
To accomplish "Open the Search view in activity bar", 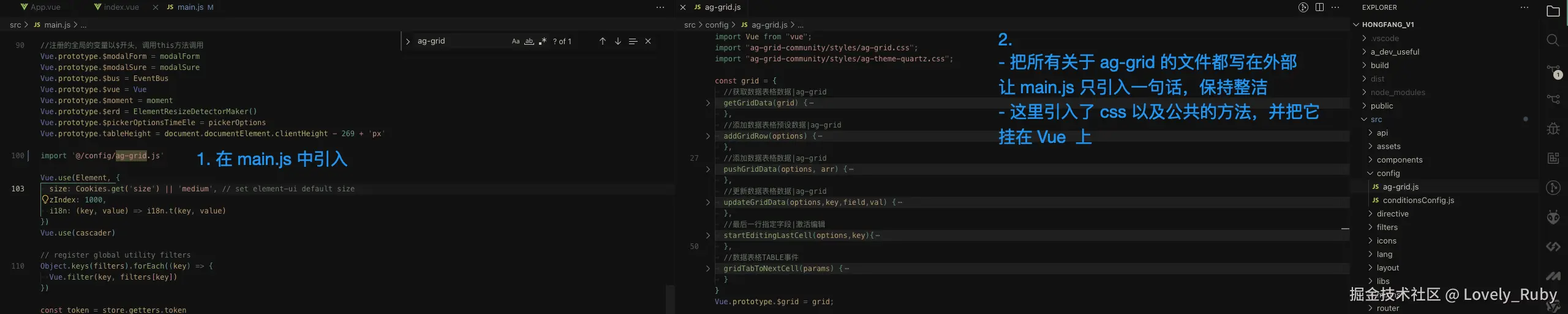I will coord(1553,40).
